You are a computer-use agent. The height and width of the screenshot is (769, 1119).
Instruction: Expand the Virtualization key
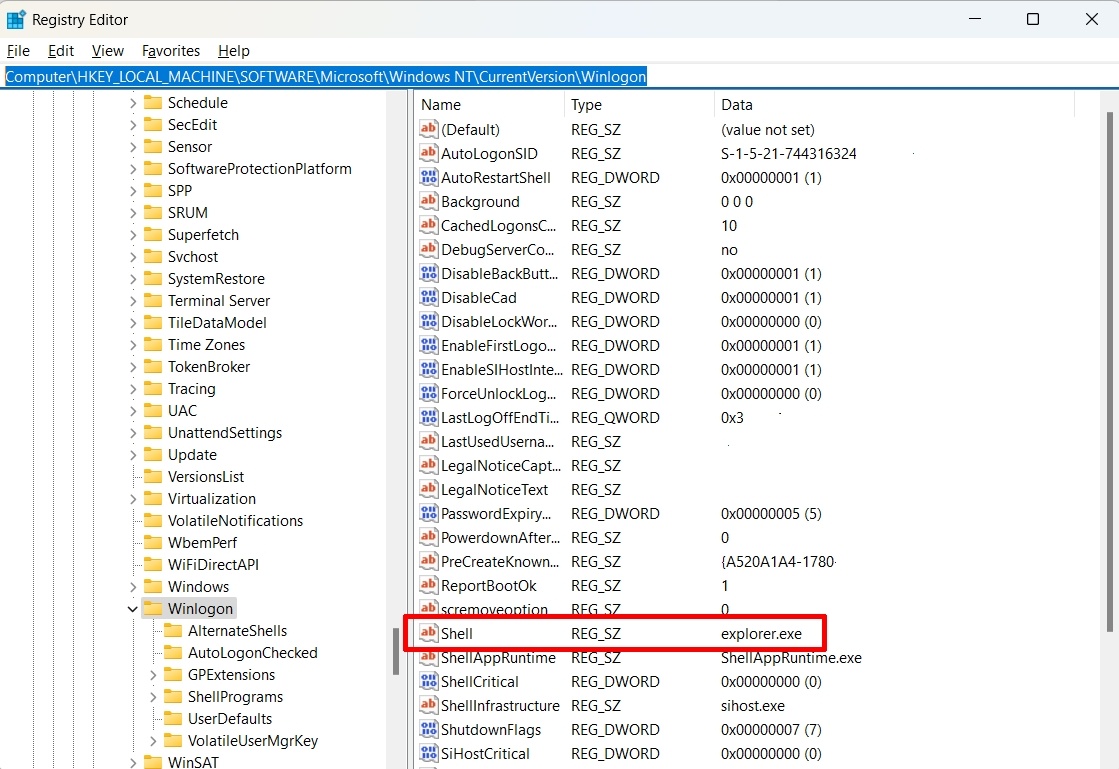(133, 499)
